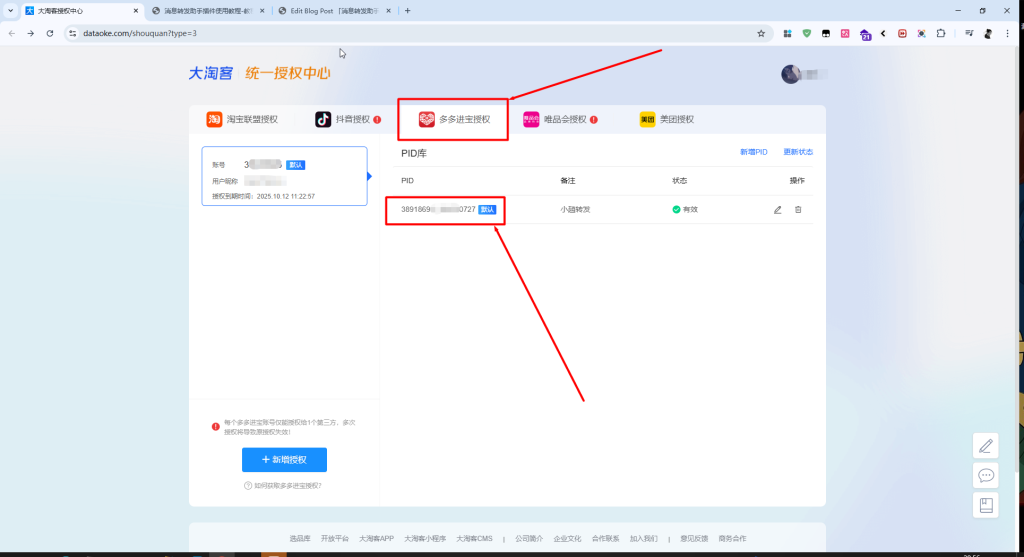Open the floating chat bubble widget
Screen dimensions: 1024x557
coord(985,475)
